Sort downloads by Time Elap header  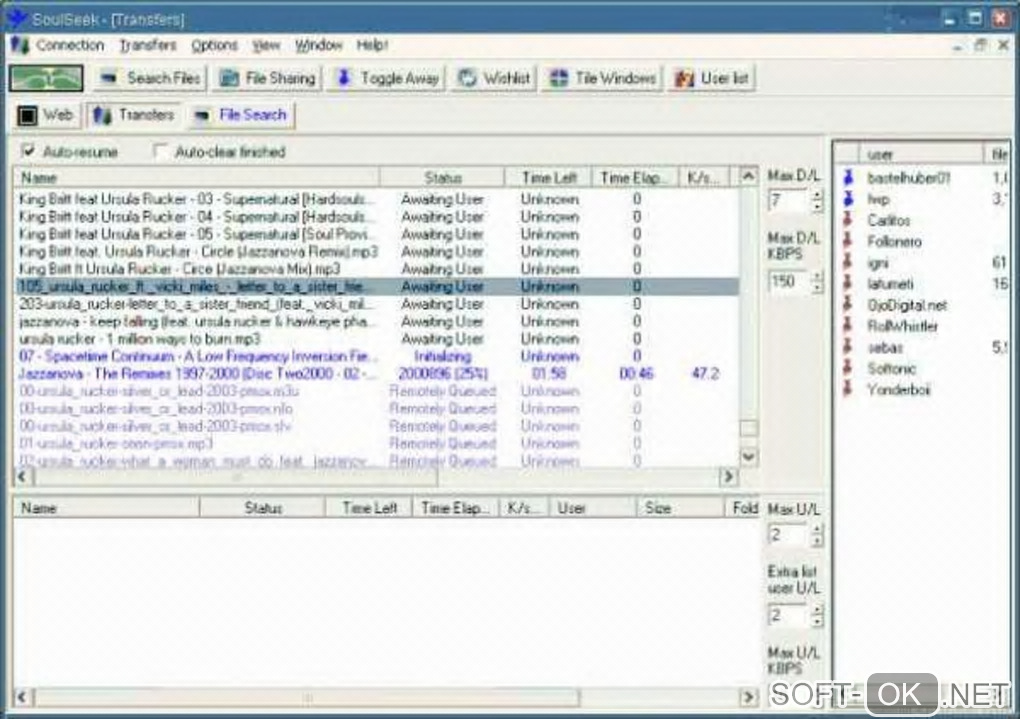click(x=635, y=177)
